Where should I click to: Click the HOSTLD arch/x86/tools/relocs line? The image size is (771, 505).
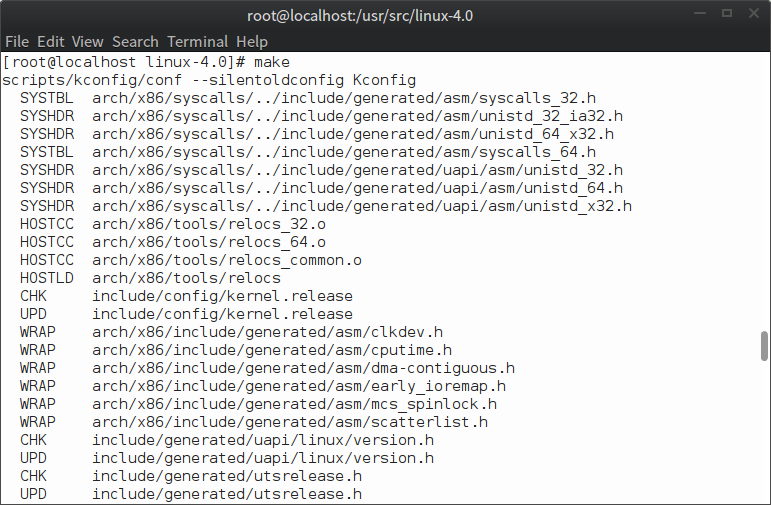click(x=150, y=278)
